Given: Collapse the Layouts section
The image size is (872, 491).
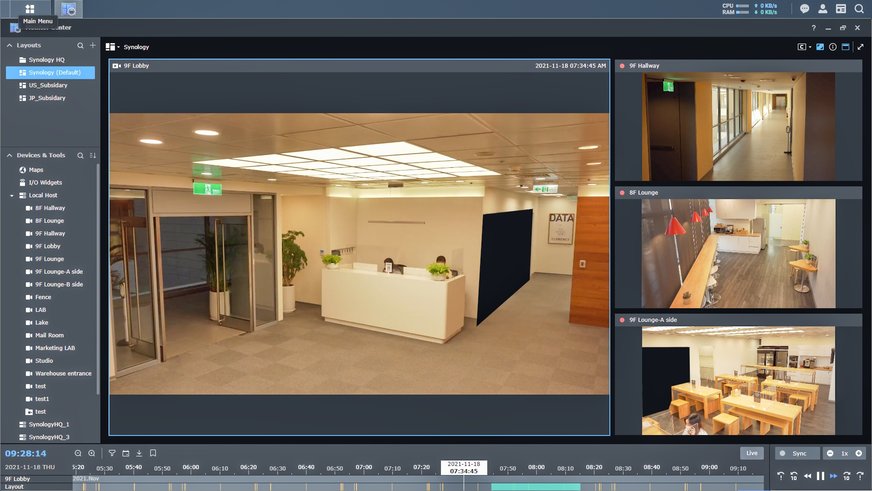Looking at the screenshot, I should pyautogui.click(x=10, y=45).
